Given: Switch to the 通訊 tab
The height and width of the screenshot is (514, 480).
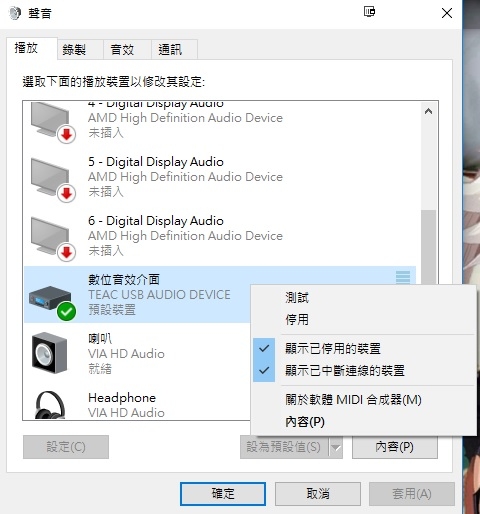Looking at the screenshot, I should (x=174, y=50).
